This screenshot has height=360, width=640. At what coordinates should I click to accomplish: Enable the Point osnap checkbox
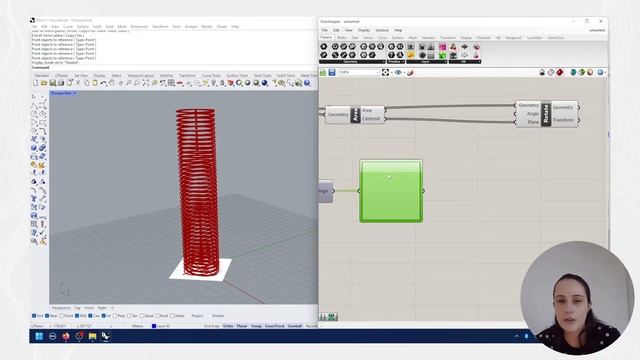[62, 316]
